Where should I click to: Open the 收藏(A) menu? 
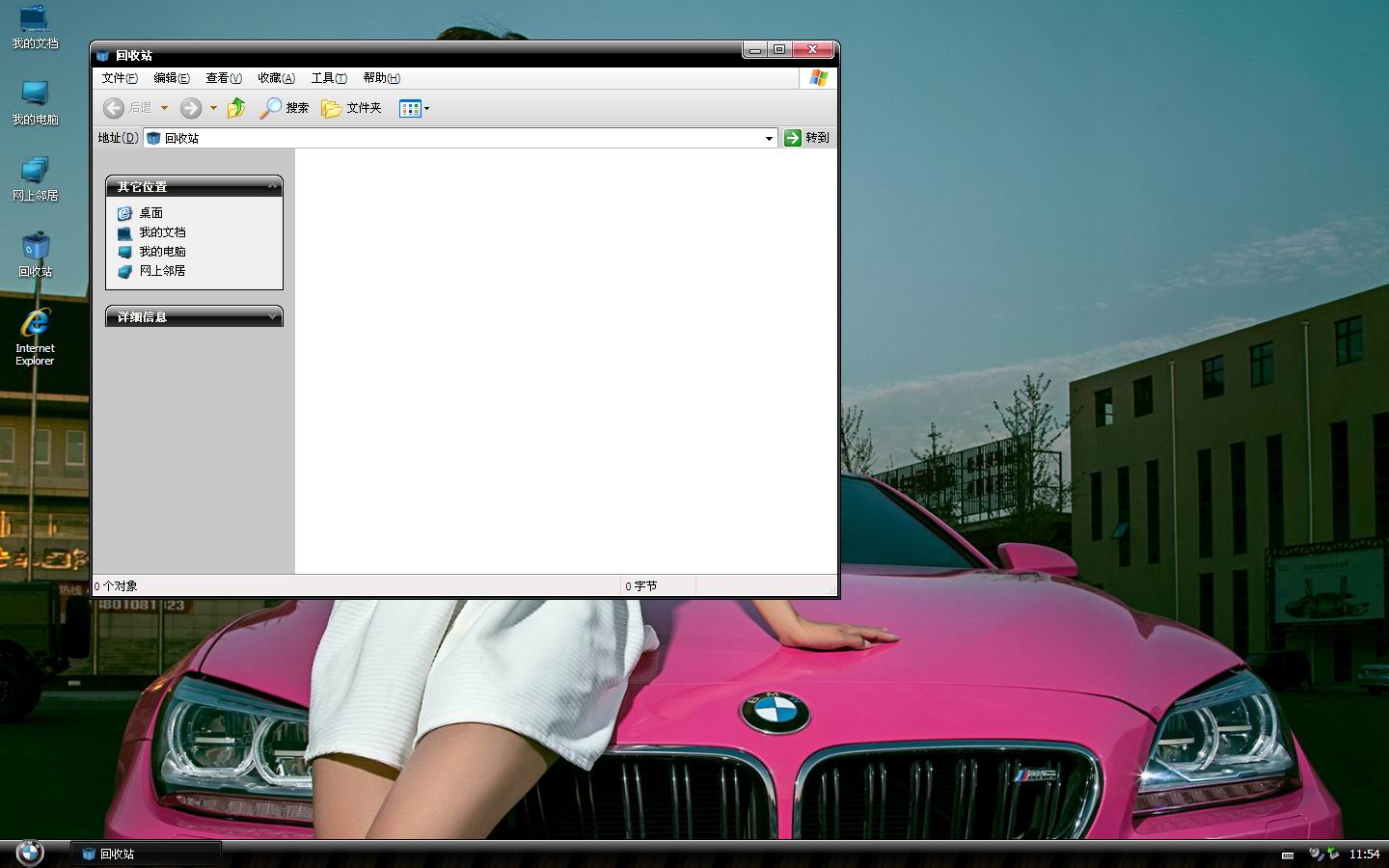click(x=276, y=78)
